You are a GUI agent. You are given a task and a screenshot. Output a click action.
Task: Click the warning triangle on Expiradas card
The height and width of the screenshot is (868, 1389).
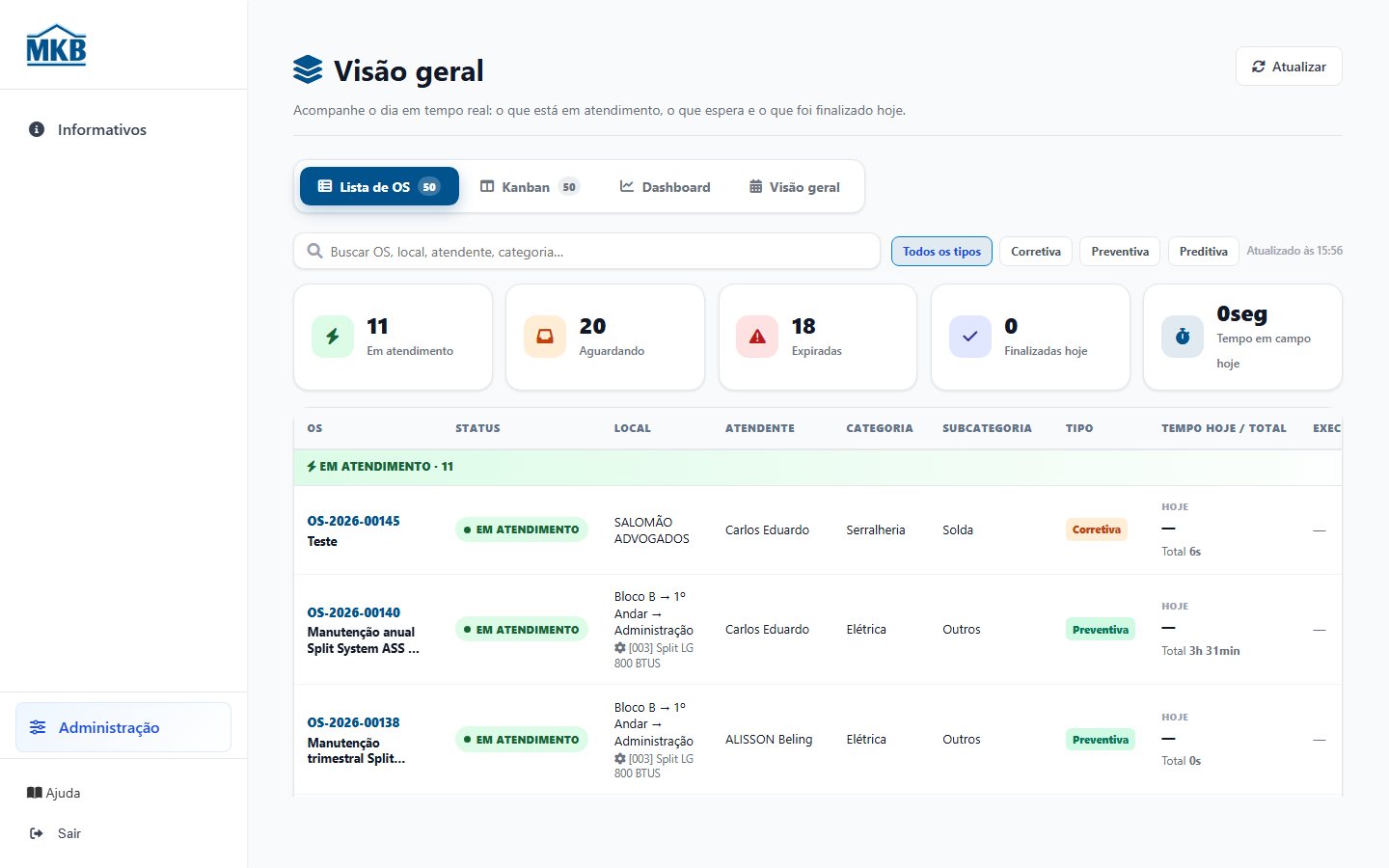tap(757, 337)
